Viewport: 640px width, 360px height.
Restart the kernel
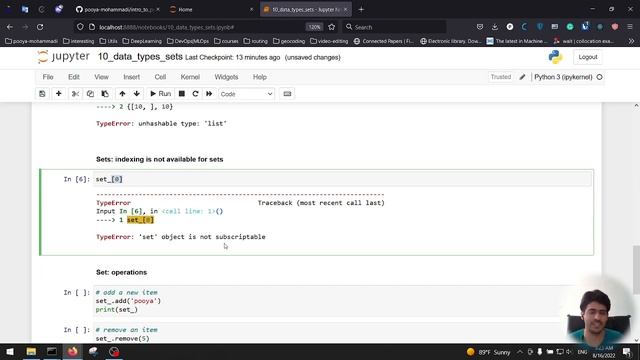[196, 94]
